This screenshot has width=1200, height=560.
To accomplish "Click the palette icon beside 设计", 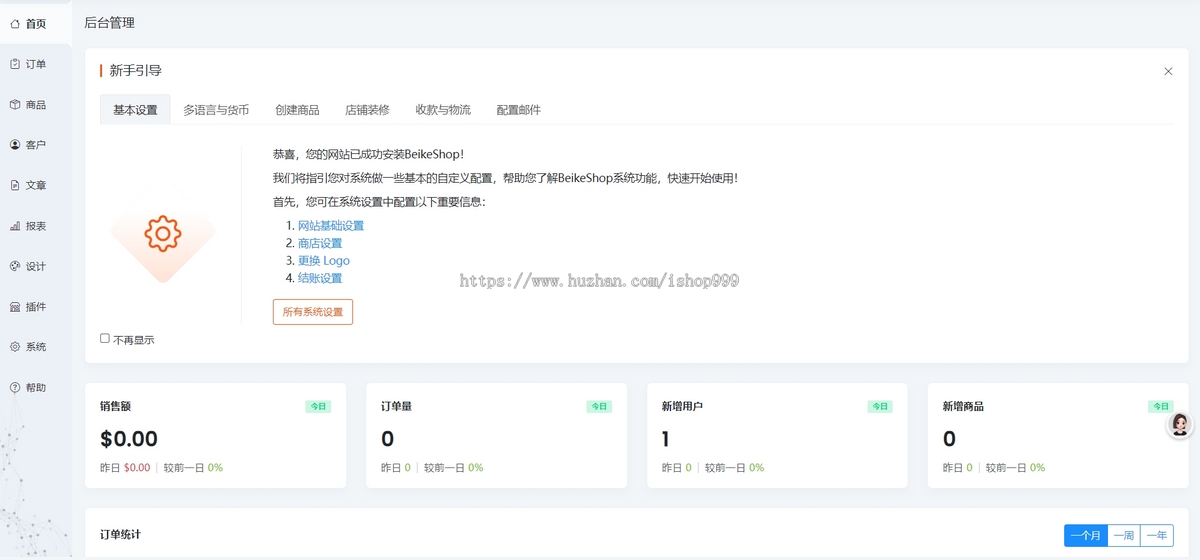I will point(15,266).
